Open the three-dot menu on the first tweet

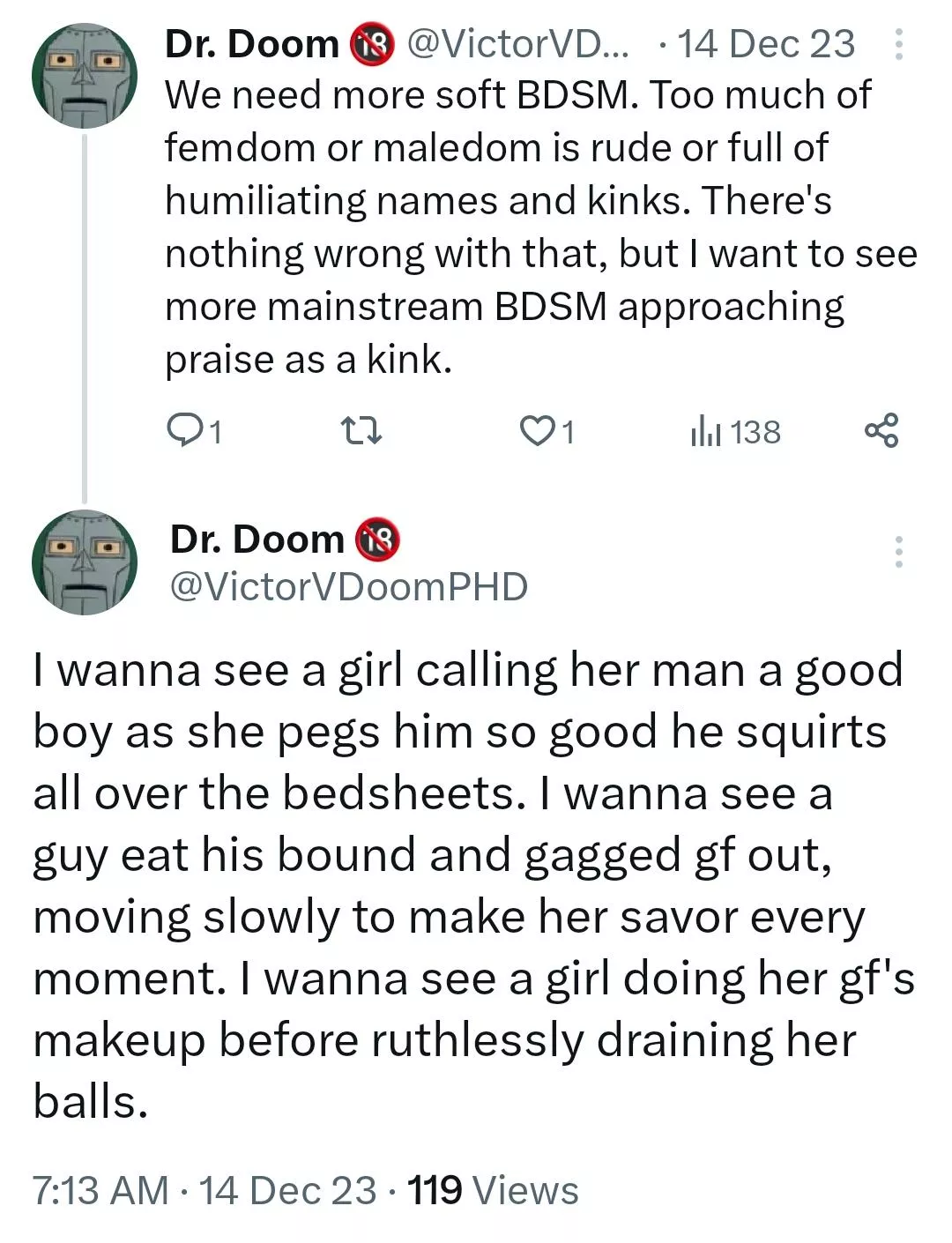tap(901, 44)
